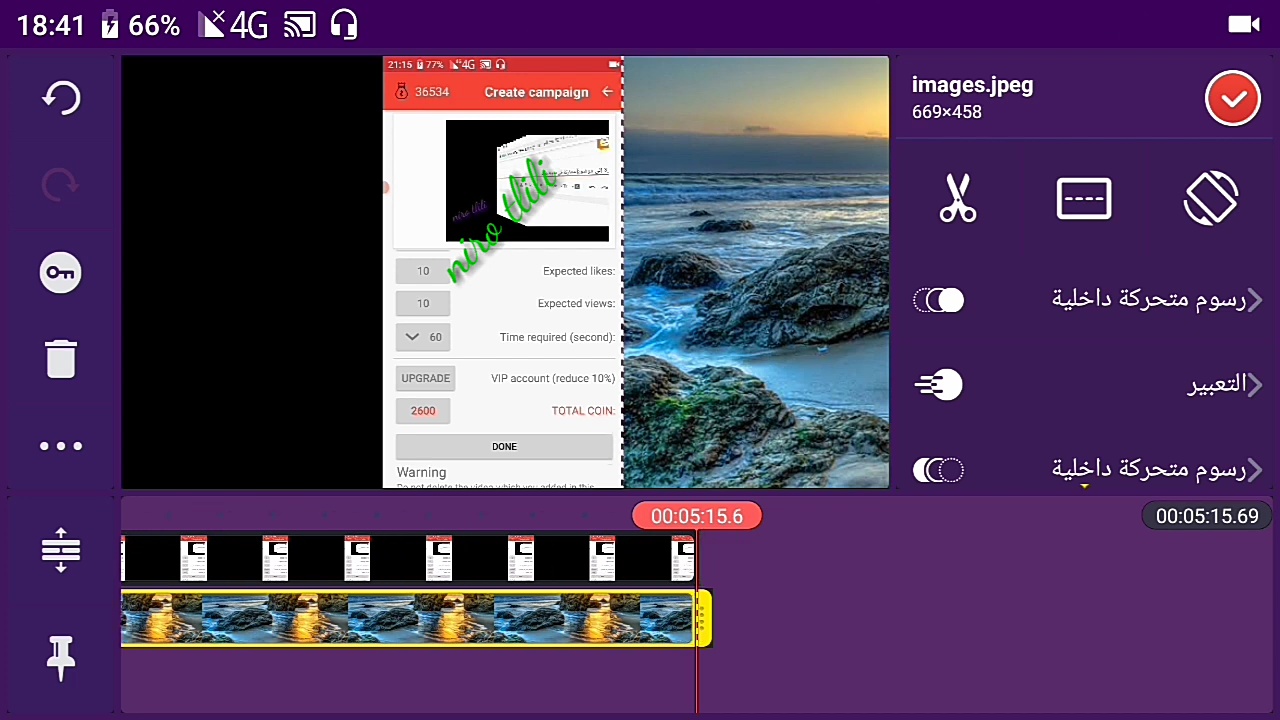Tap the camera icon in the top-right status bar
The height and width of the screenshot is (720, 1280).
pos(1244,24)
